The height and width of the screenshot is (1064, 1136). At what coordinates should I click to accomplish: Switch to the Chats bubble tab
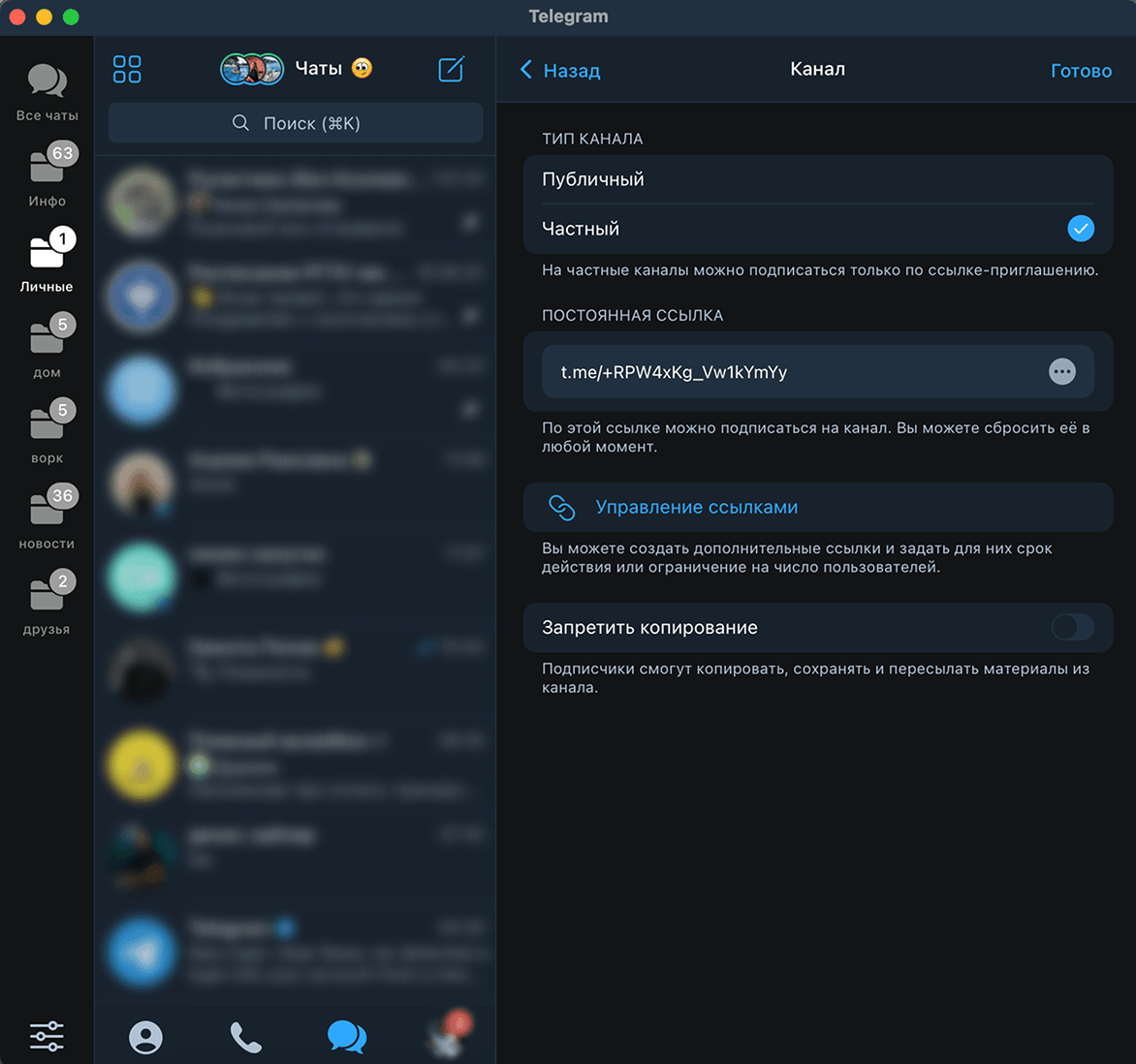click(347, 1037)
